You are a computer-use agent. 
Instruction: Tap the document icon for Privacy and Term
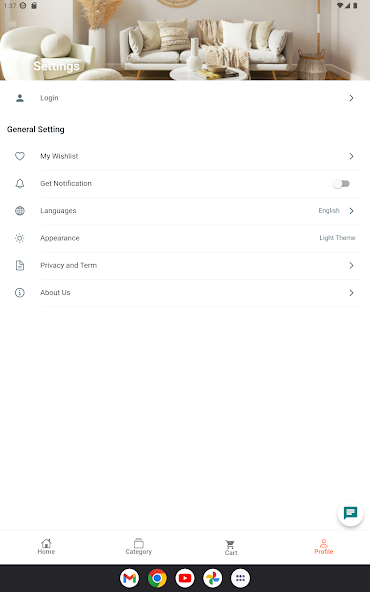(20, 265)
